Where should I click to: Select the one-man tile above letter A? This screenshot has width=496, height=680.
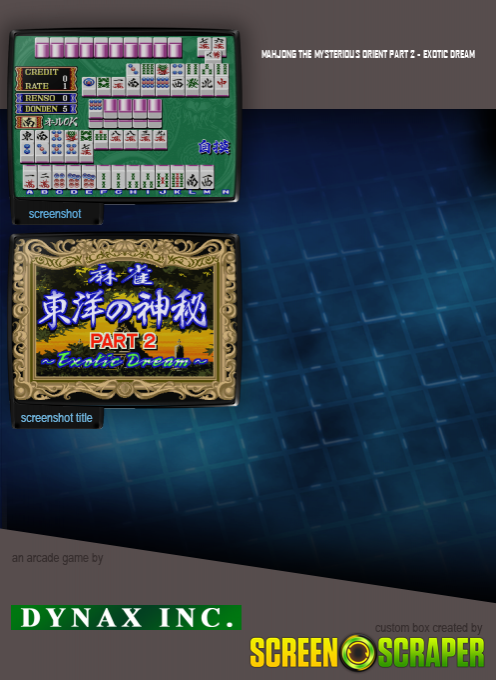click(x=30, y=177)
